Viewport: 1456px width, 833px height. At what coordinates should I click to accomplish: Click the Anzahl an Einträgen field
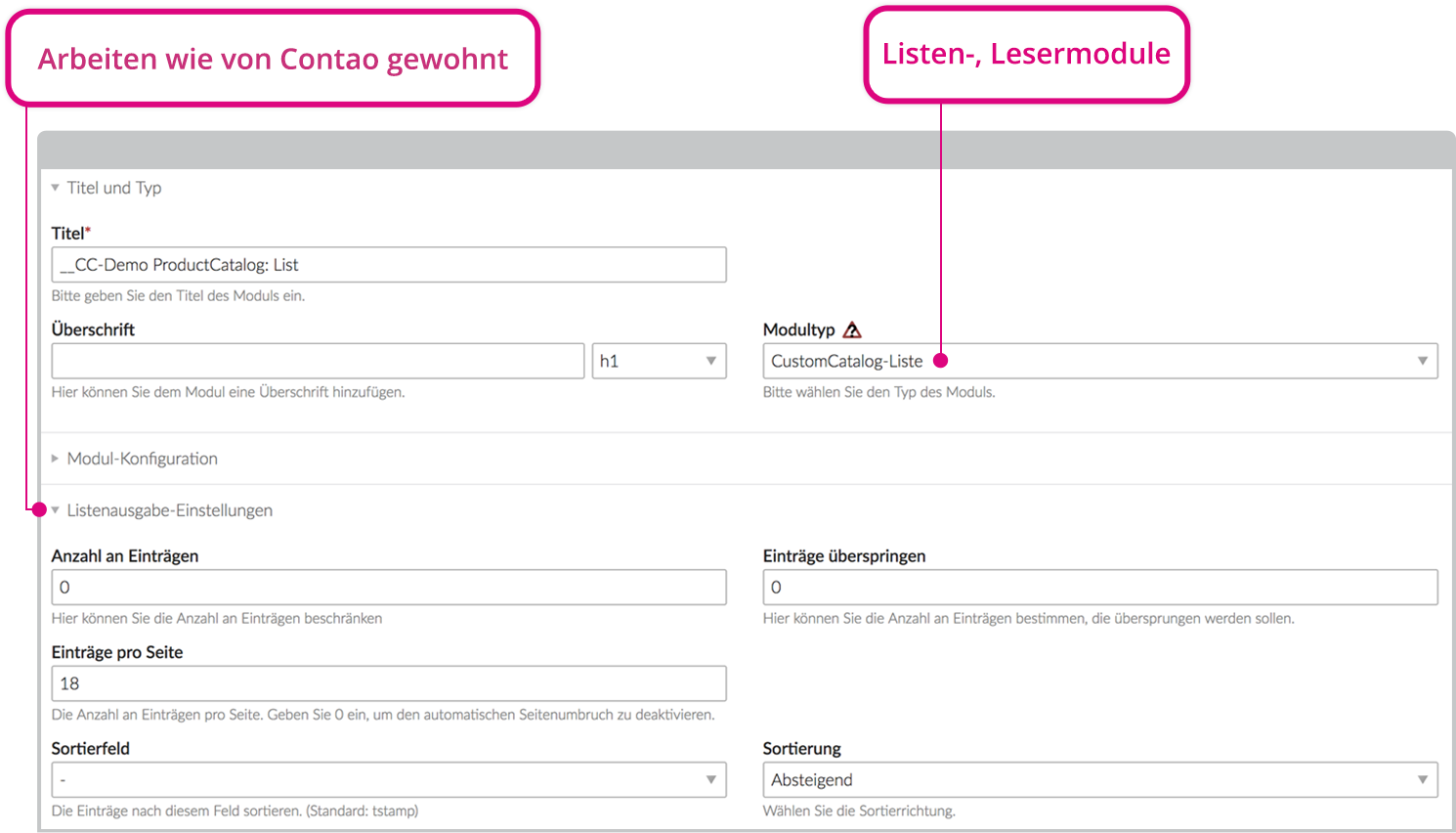(x=389, y=588)
